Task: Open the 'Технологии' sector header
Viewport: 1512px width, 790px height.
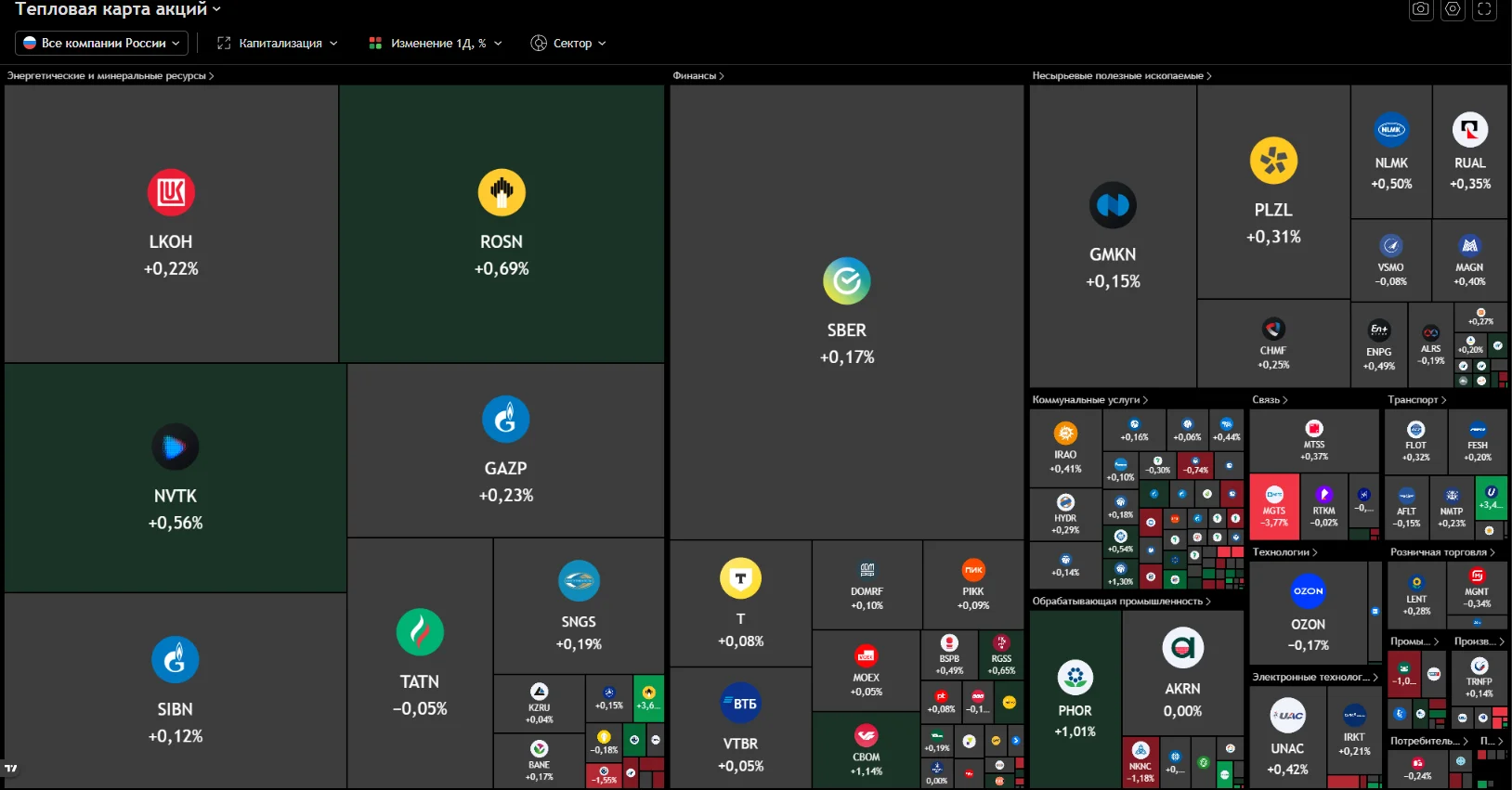Action: (x=1285, y=552)
